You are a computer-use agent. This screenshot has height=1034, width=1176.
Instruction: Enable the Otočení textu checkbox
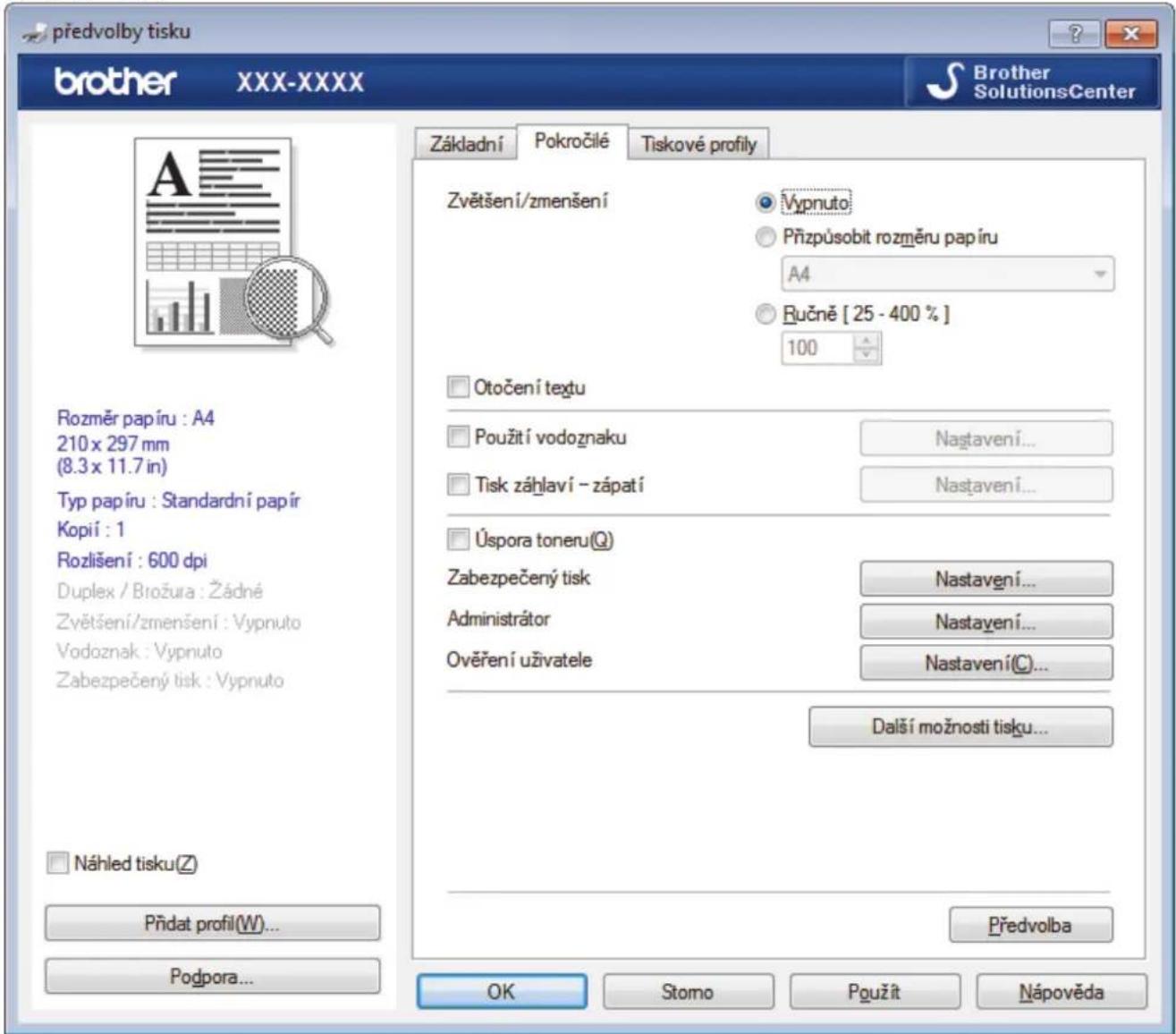[458, 387]
